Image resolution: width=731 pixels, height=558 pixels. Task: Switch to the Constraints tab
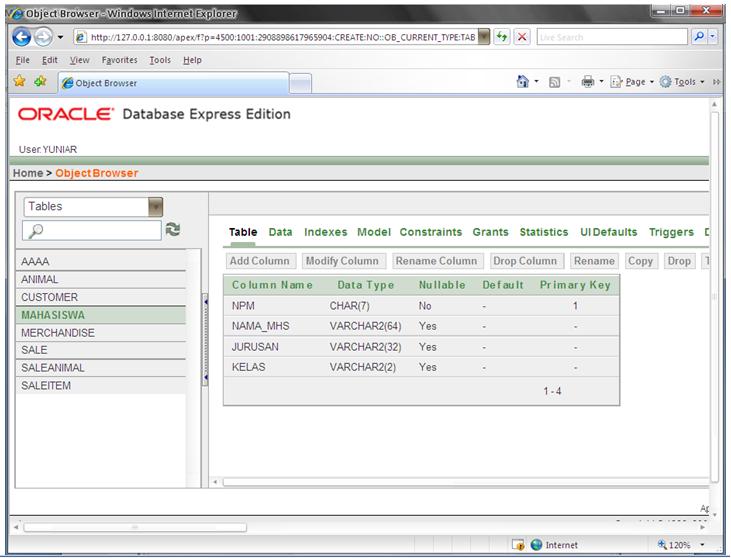[430, 232]
